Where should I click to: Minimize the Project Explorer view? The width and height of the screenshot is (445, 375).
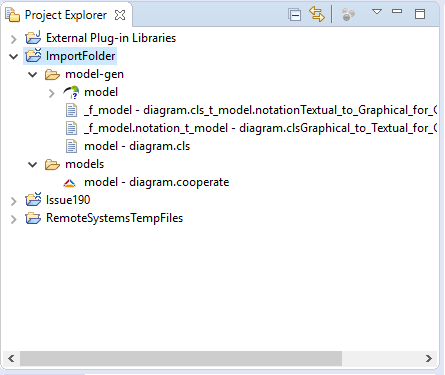[x=397, y=11]
